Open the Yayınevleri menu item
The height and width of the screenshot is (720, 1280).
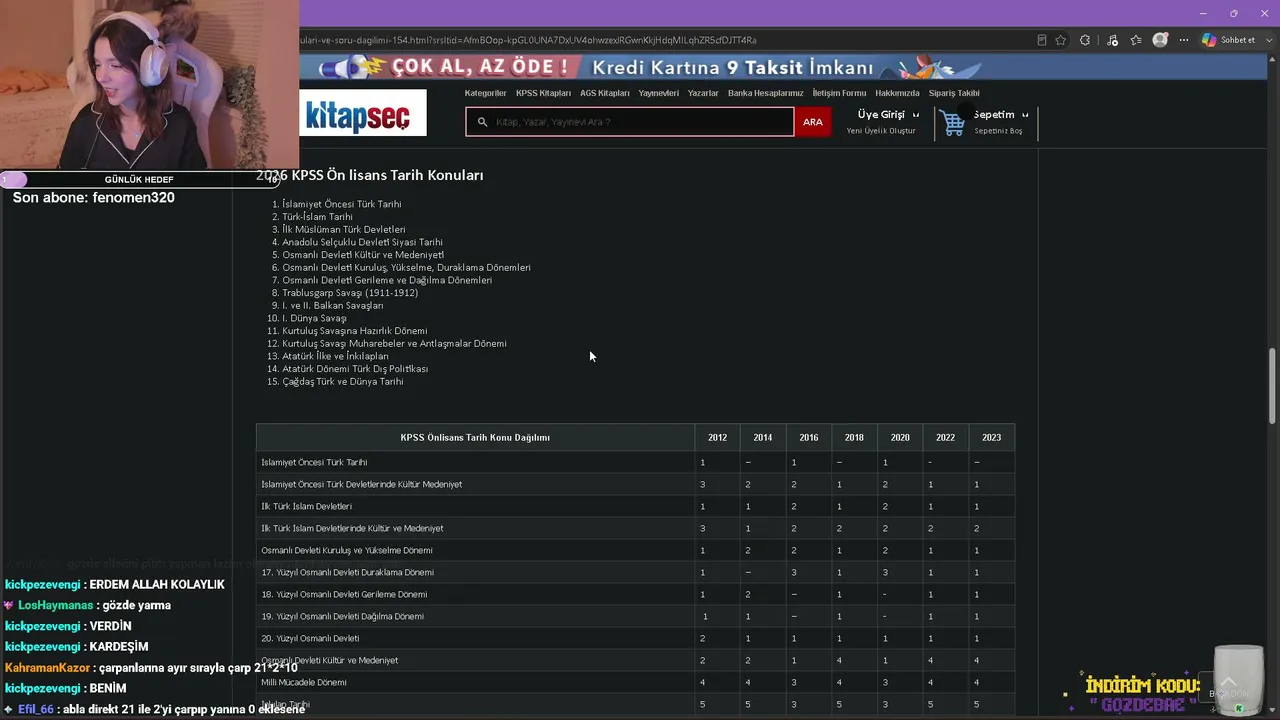click(x=659, y=93)
